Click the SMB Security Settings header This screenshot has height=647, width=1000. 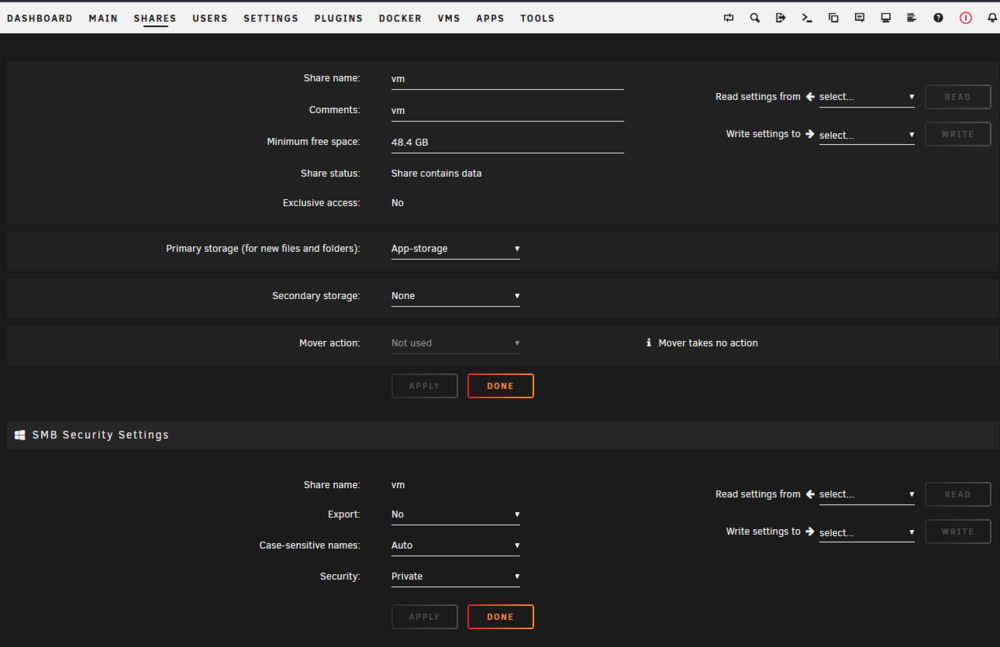pyautogui.click(x=101, y=435)
